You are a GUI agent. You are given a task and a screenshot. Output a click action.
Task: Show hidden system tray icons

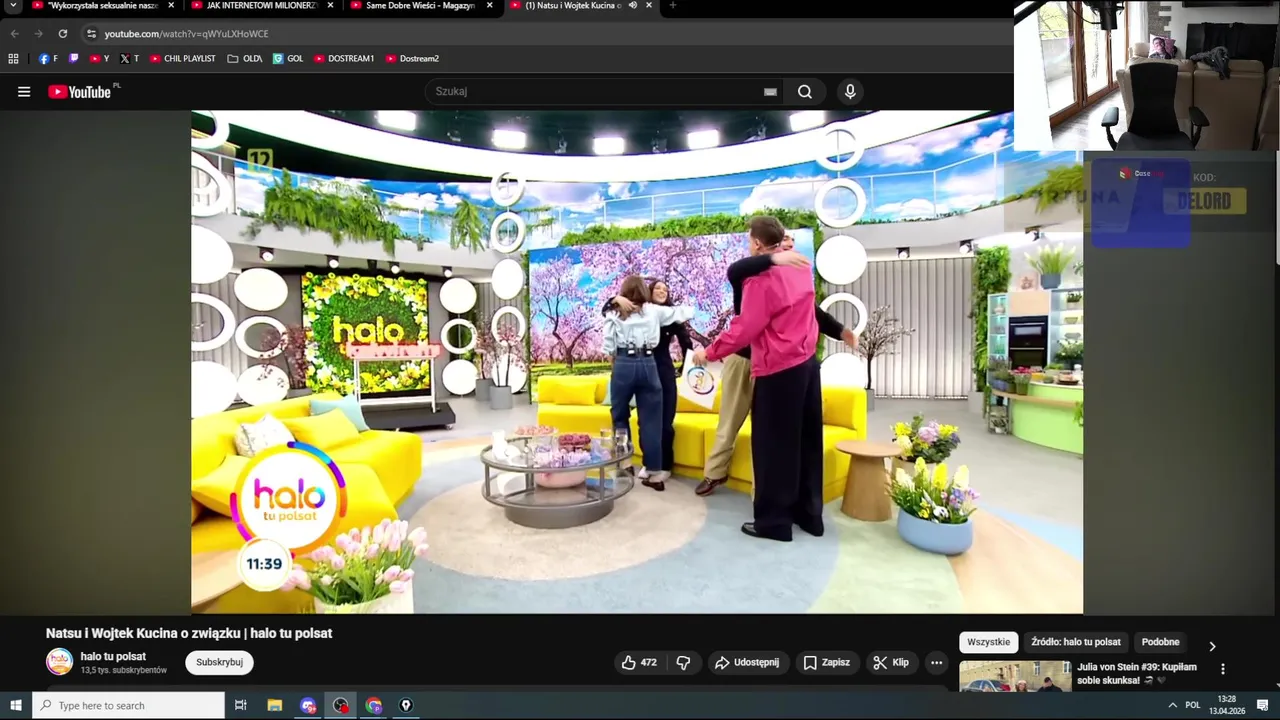point(1172,705)
